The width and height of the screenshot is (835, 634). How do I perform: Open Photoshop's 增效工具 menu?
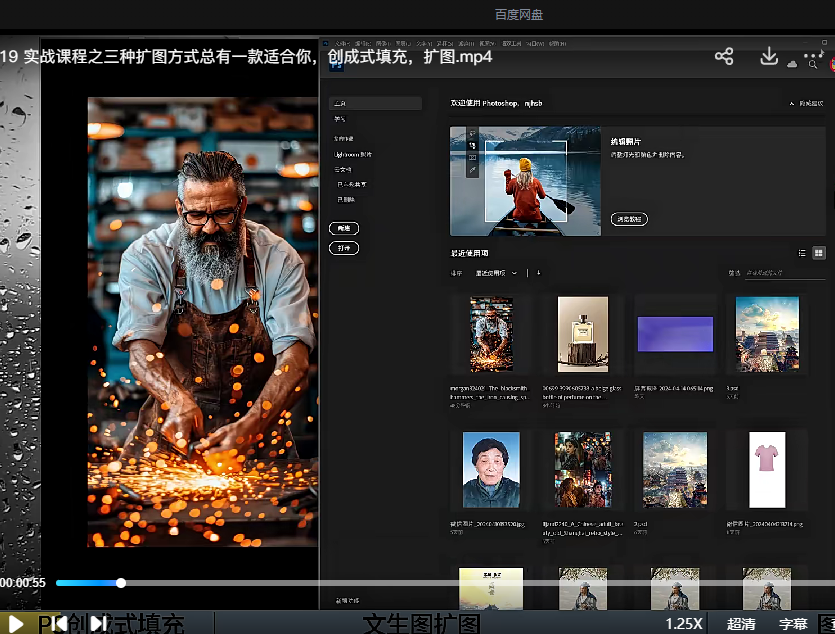click(x=512, y=43)
